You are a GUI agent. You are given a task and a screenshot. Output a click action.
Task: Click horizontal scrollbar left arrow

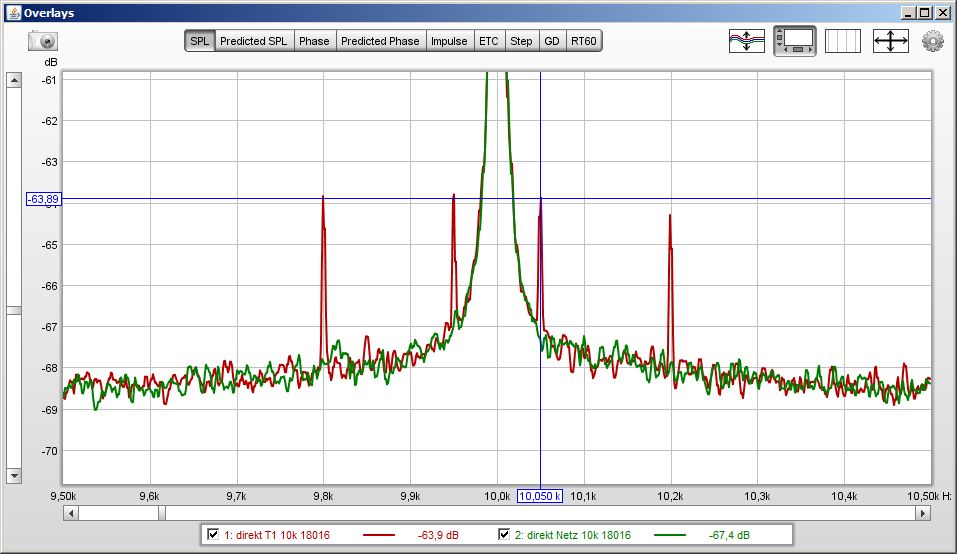coord(71,514)
